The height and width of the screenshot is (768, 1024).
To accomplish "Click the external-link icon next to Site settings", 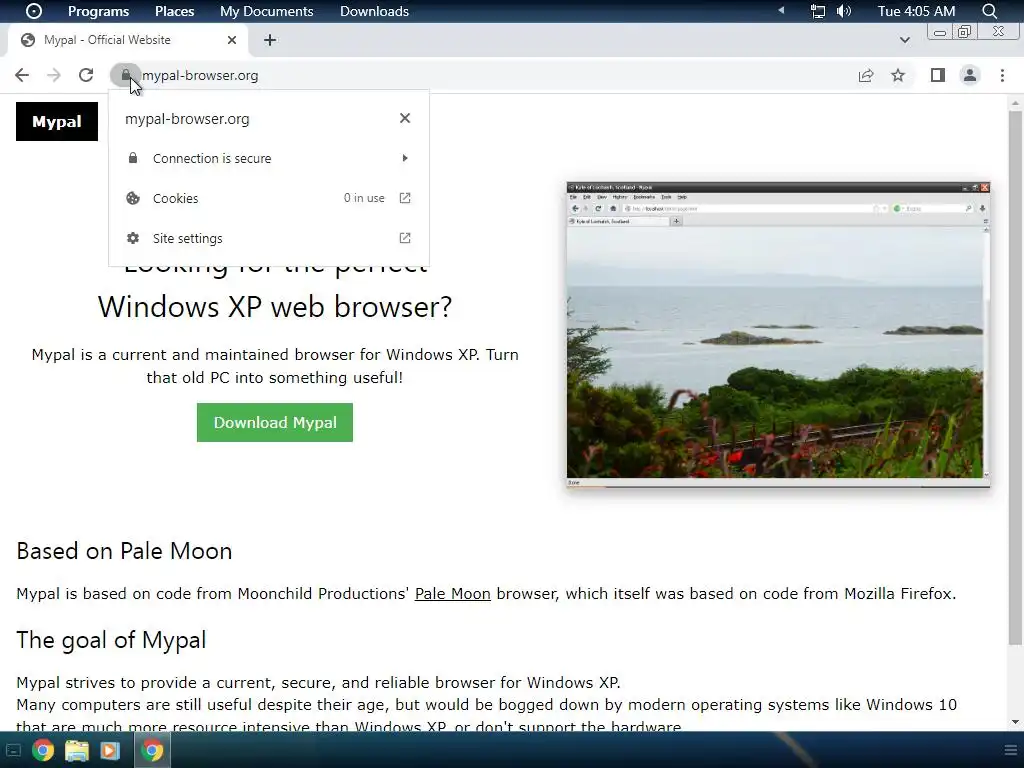I will [405, 238].
